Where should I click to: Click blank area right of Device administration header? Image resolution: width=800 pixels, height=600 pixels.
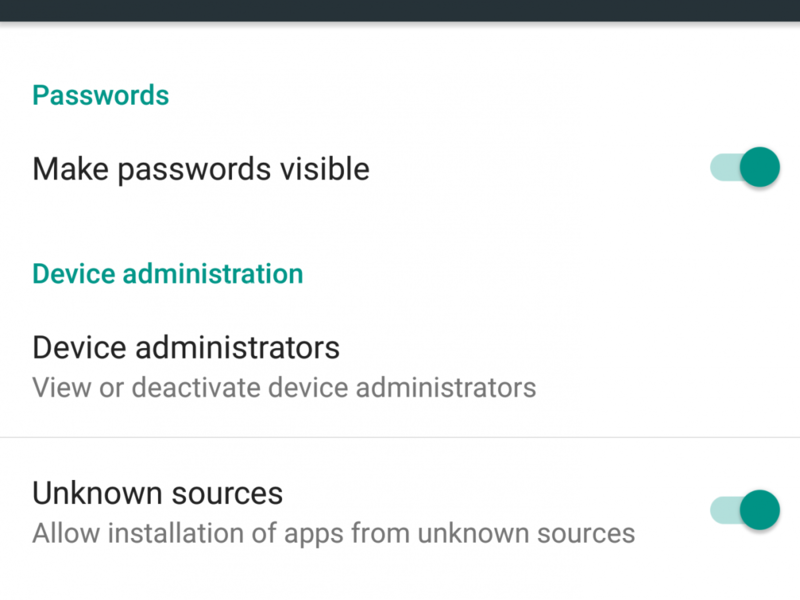[550, 273]
